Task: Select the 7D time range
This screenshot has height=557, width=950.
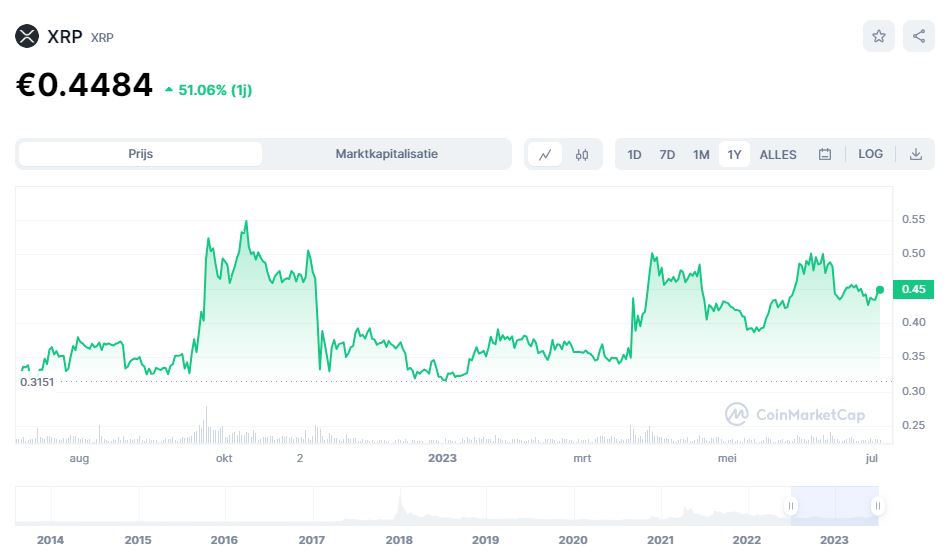Action: tap(667, 154)
